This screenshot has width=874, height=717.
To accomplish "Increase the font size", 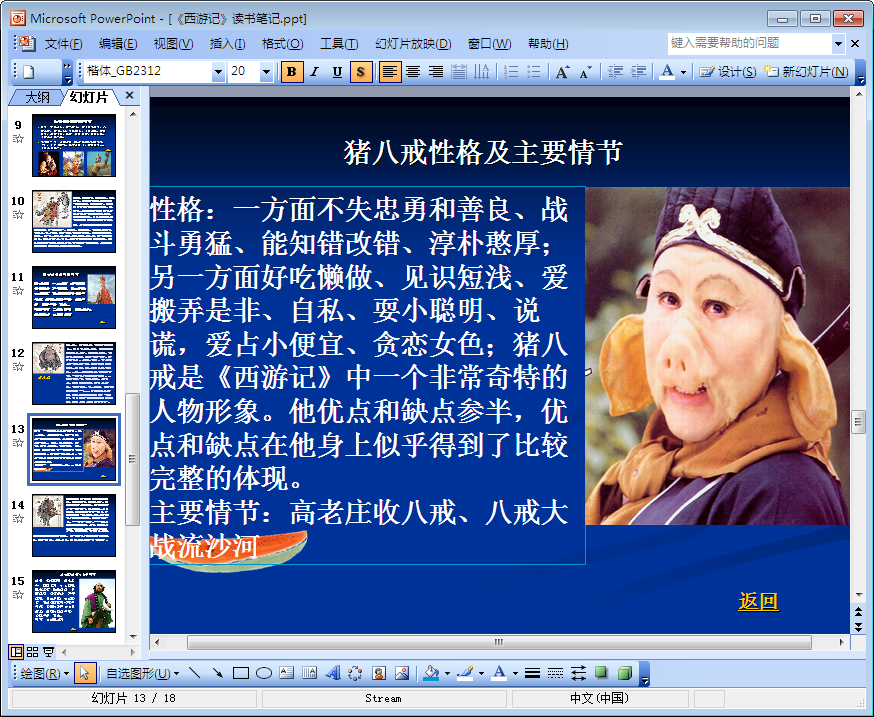I will (562, 71).
